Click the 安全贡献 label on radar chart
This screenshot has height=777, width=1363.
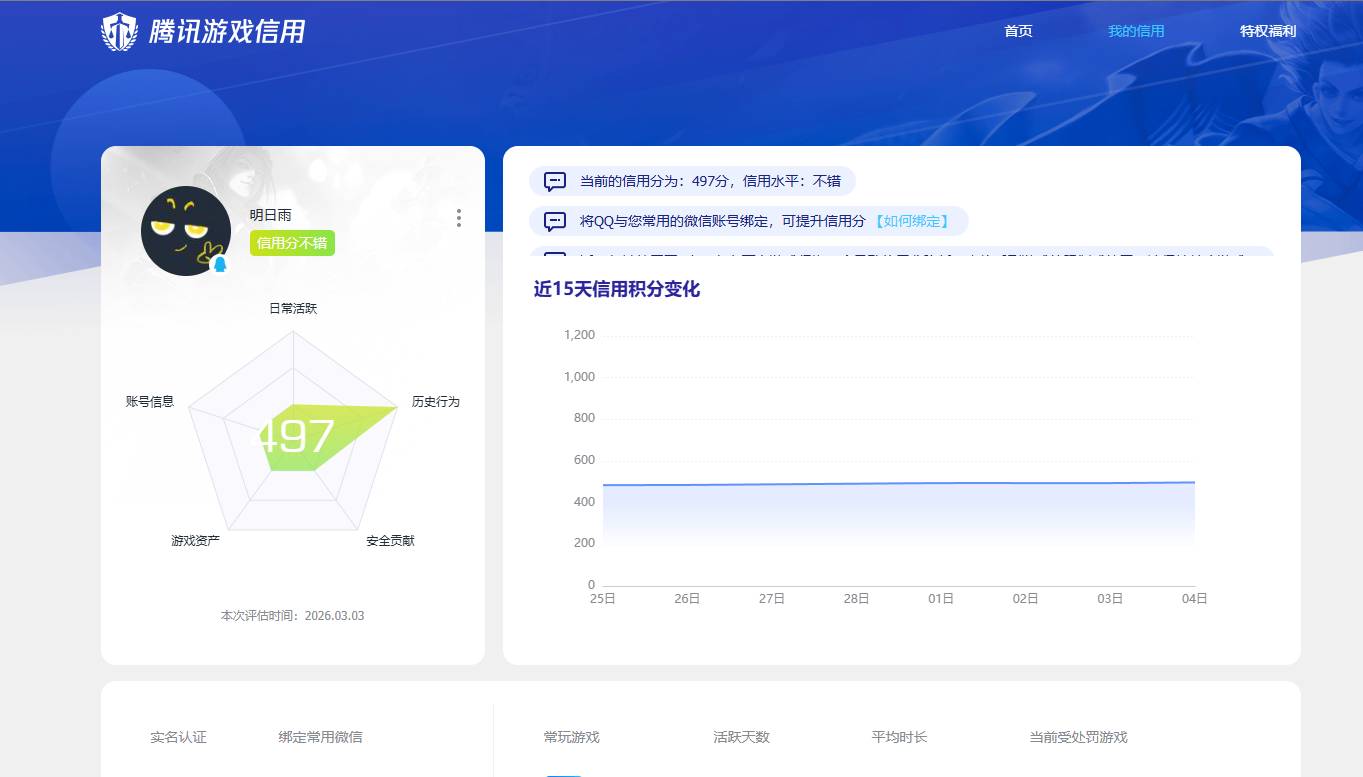(391, 540)
